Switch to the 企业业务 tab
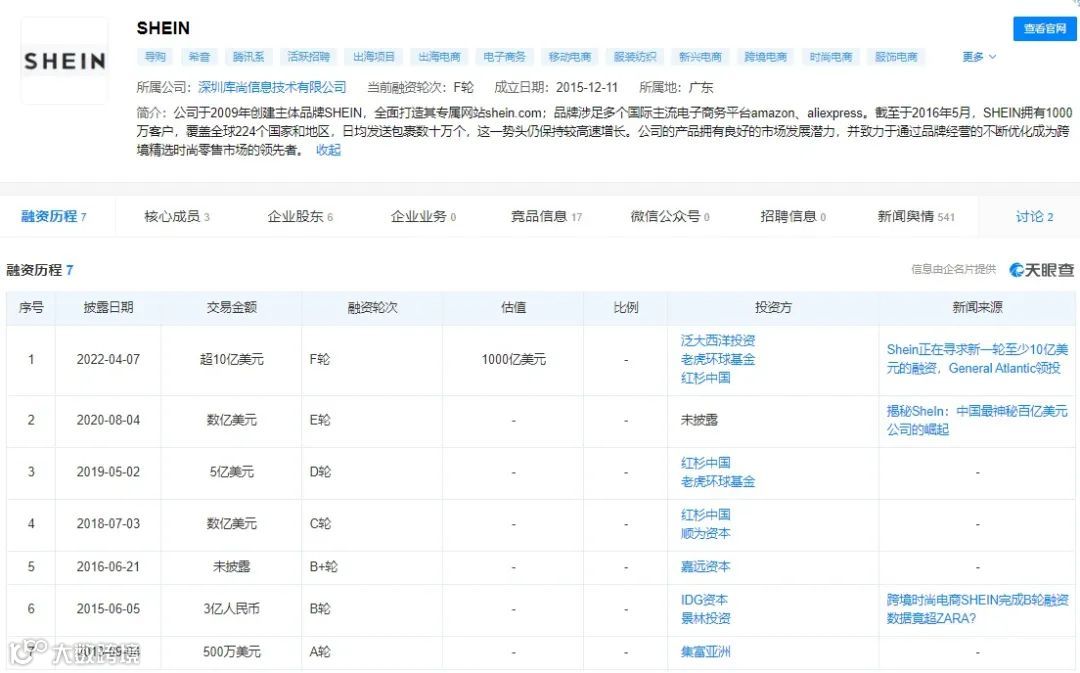The width and height of the screenshot is (1080, 673). 424,216
